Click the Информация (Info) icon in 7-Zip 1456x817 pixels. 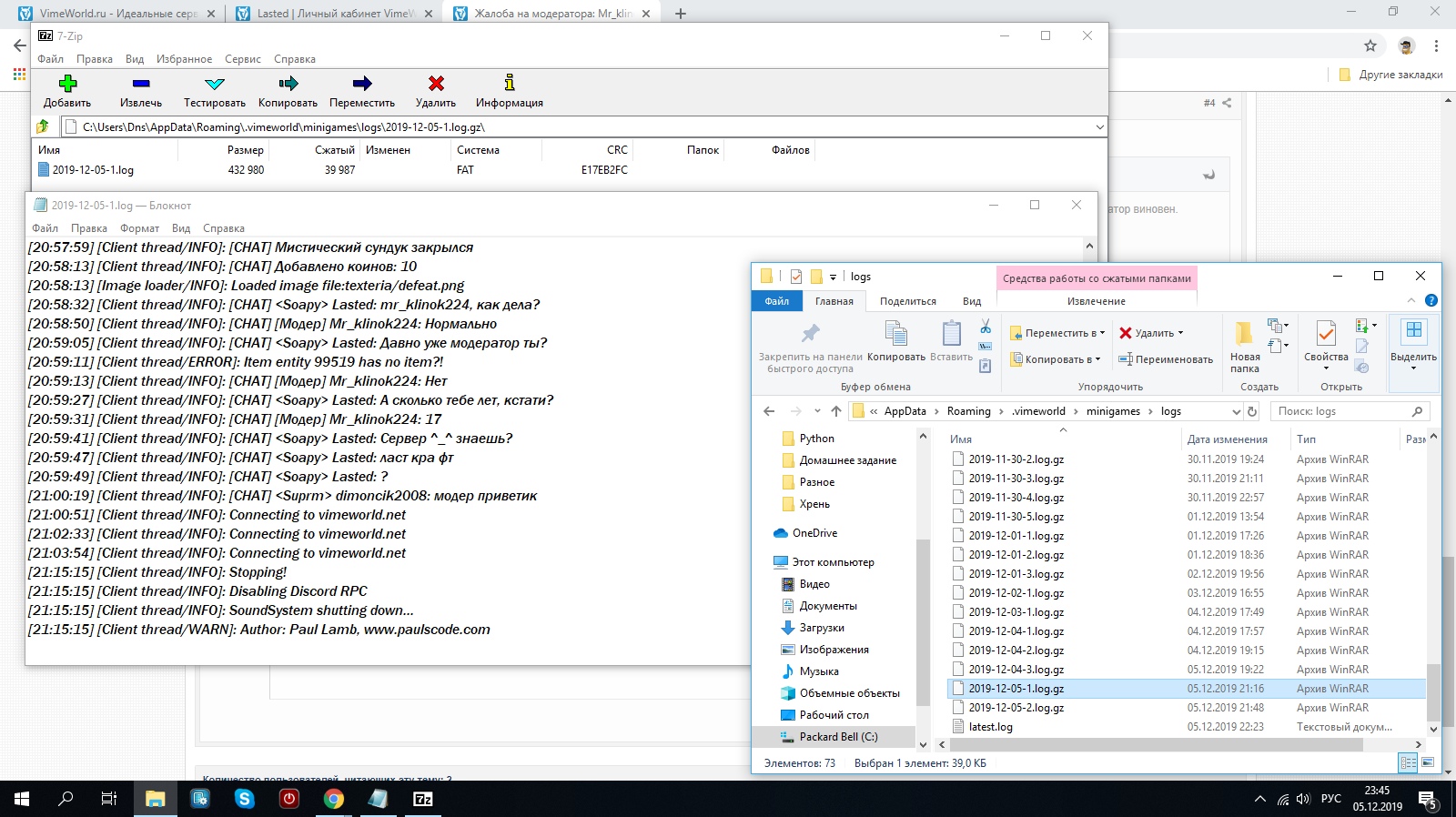click(510, 83)
